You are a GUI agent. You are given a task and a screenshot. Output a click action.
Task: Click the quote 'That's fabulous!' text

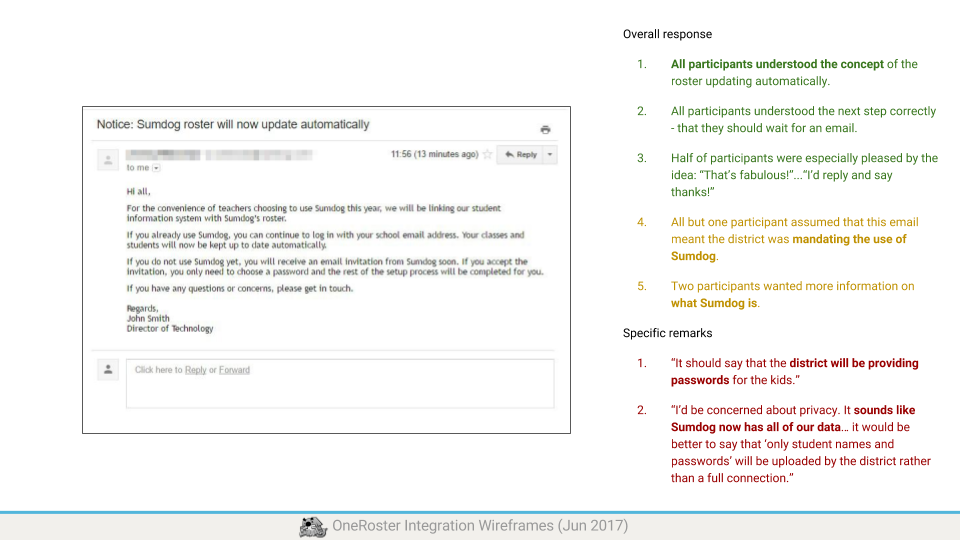[x=746, y=175]
